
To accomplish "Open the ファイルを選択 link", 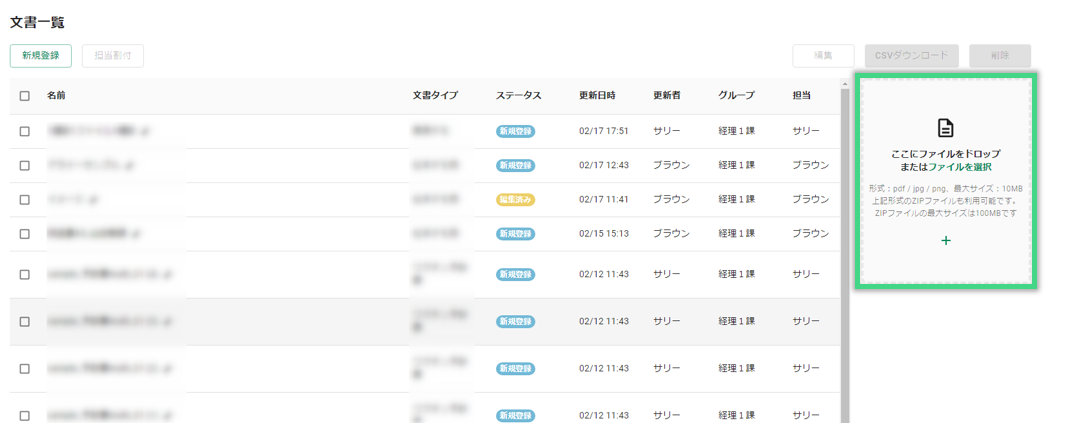I will pos(960,167).
